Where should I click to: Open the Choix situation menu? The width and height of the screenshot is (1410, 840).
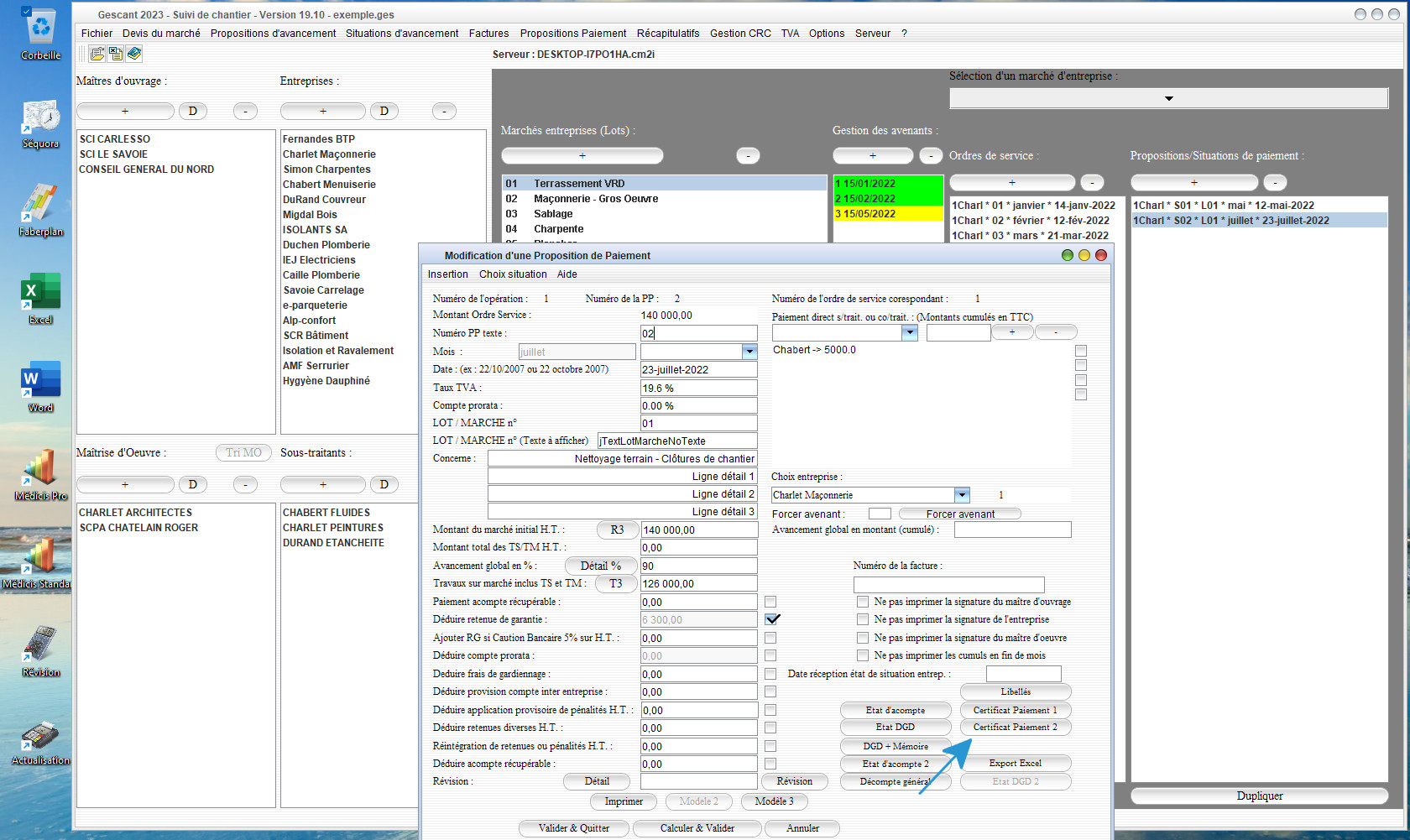[513, 274]
